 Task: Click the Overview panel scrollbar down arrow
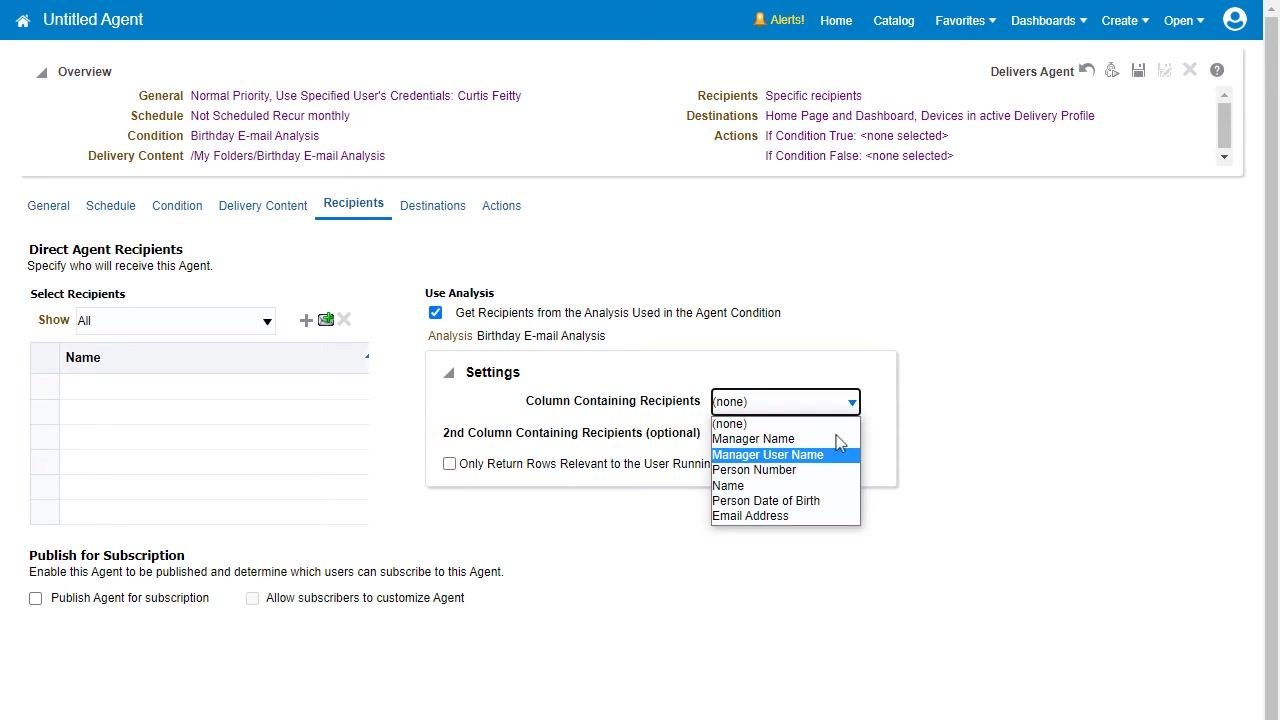click(1224, 157)
